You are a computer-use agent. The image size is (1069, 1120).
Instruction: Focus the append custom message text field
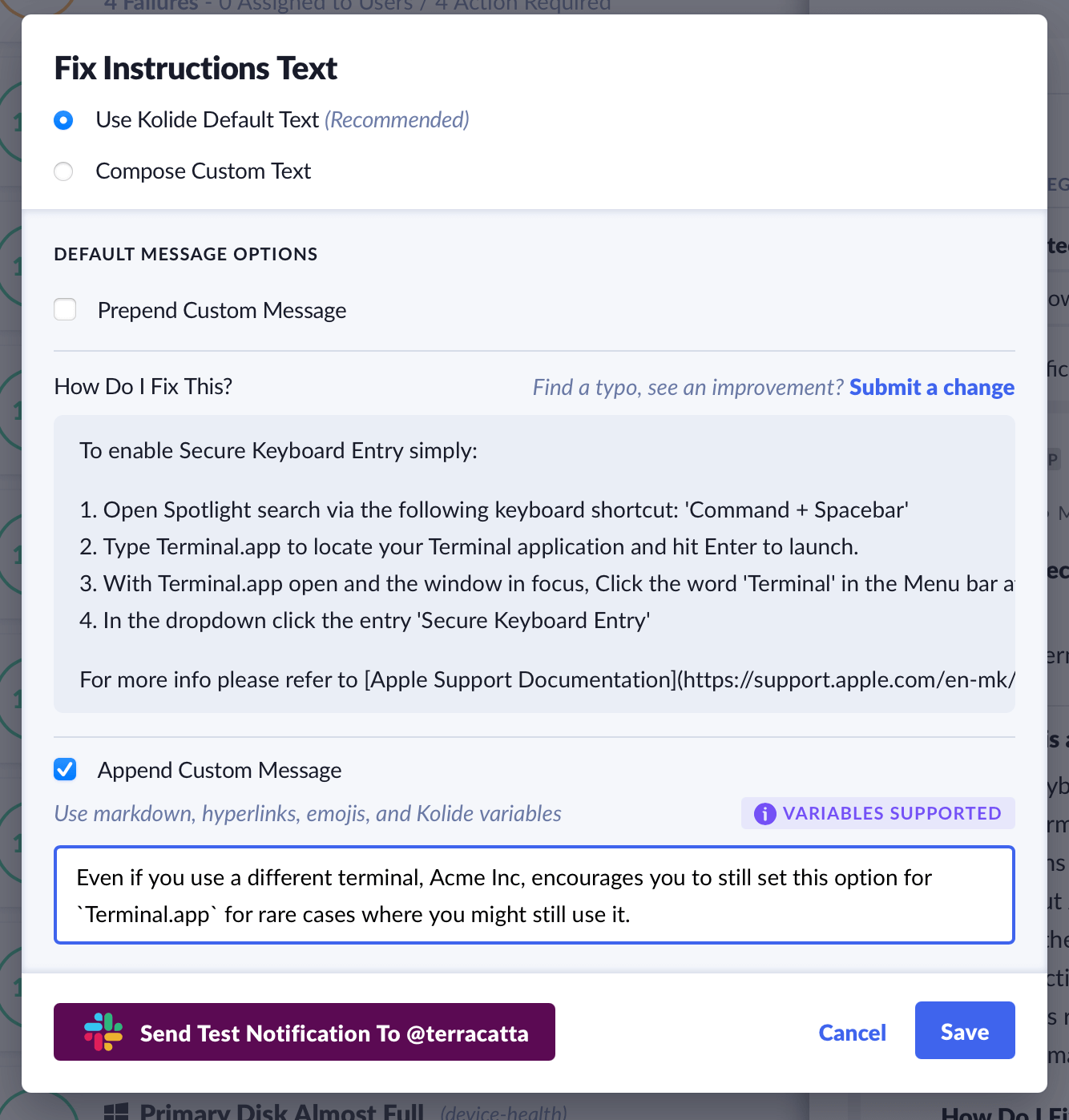pyautogui.click(x=534, y=896)
